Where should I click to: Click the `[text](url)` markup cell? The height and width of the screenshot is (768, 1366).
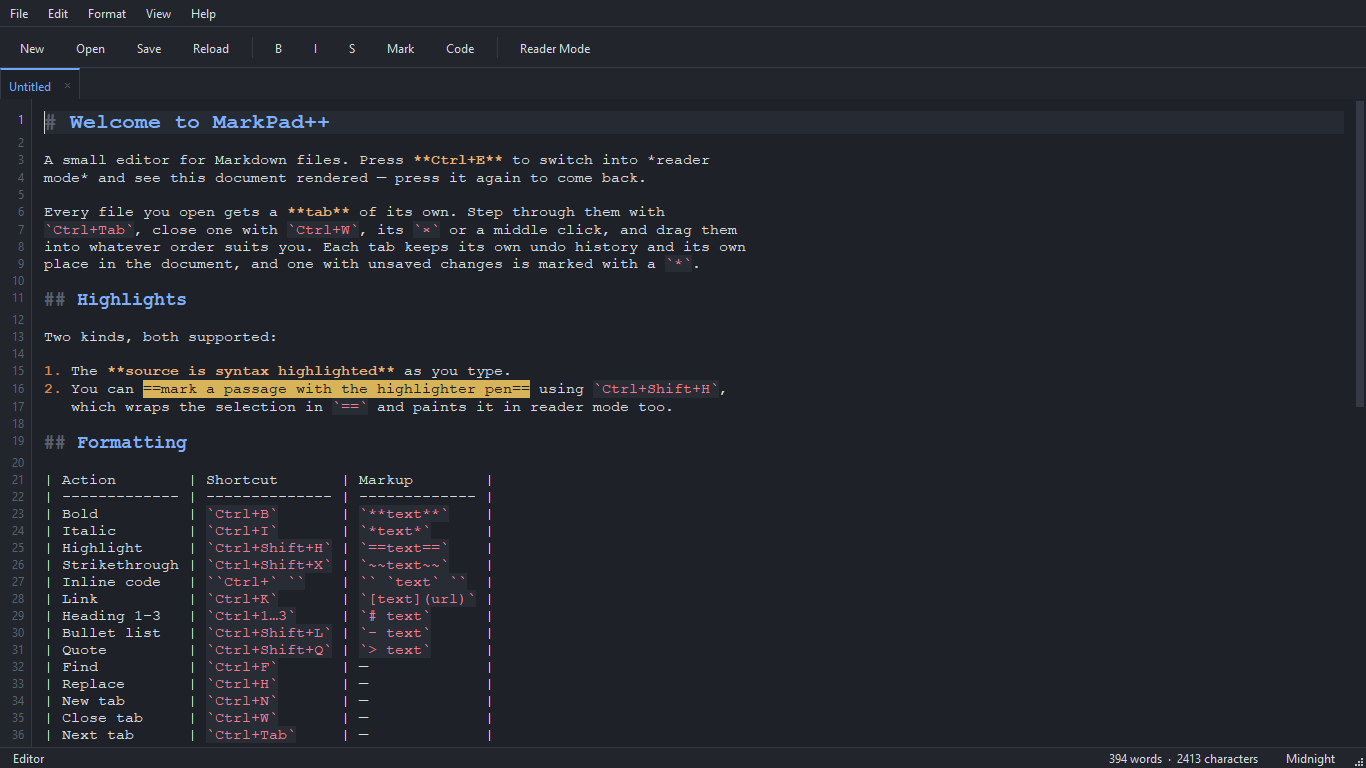pyautogui.click(x=418, y=599)
